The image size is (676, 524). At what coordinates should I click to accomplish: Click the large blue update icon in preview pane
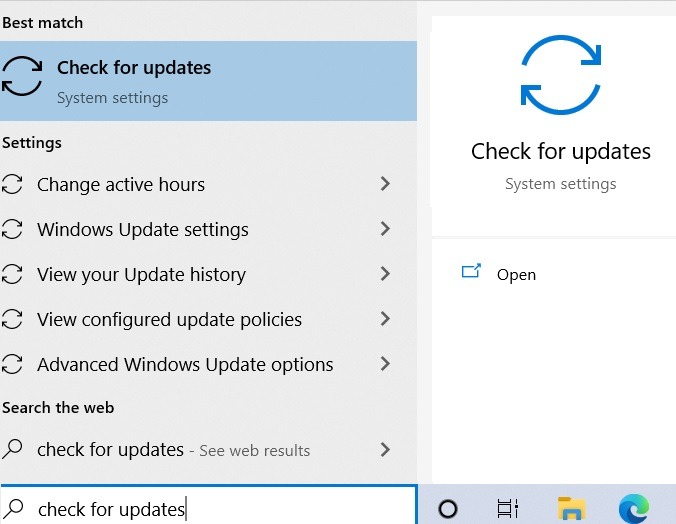(x=560, y=75)
